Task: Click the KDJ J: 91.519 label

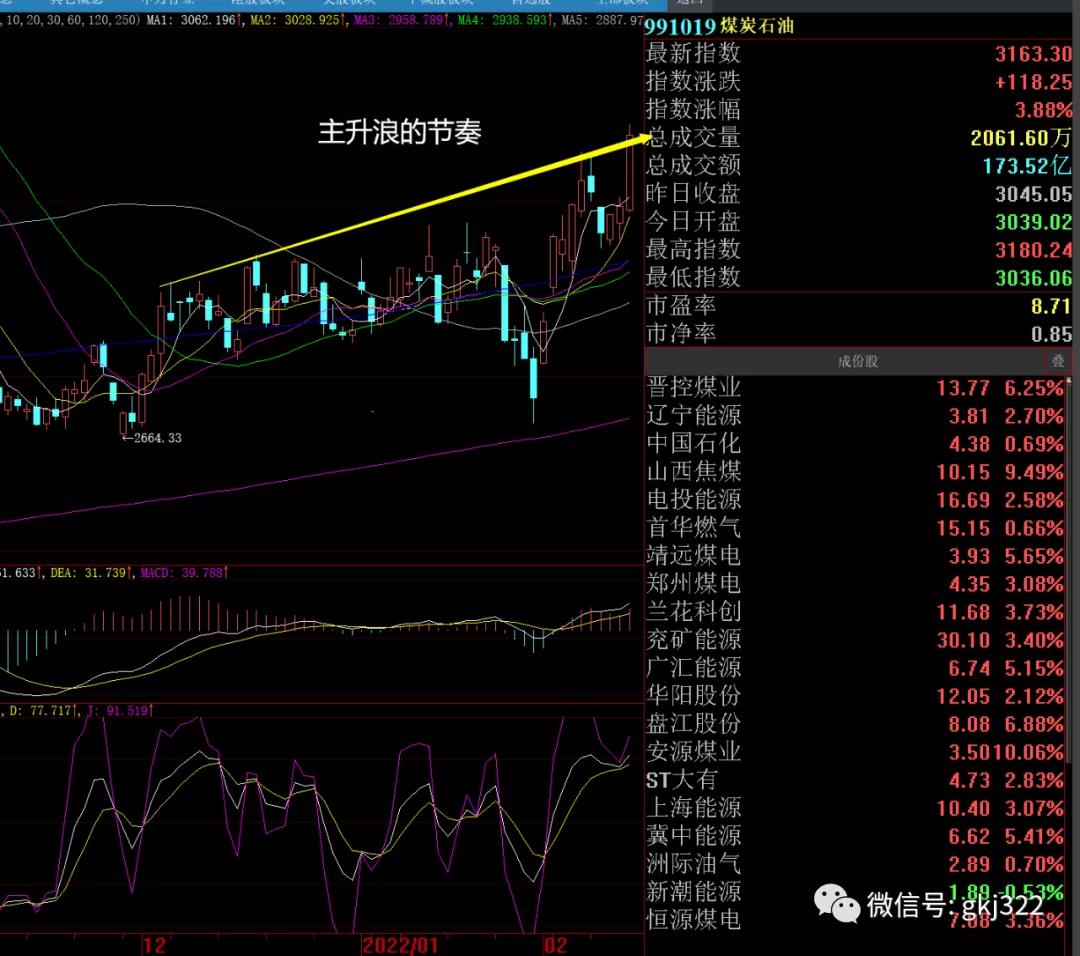Action: point(119,711)
